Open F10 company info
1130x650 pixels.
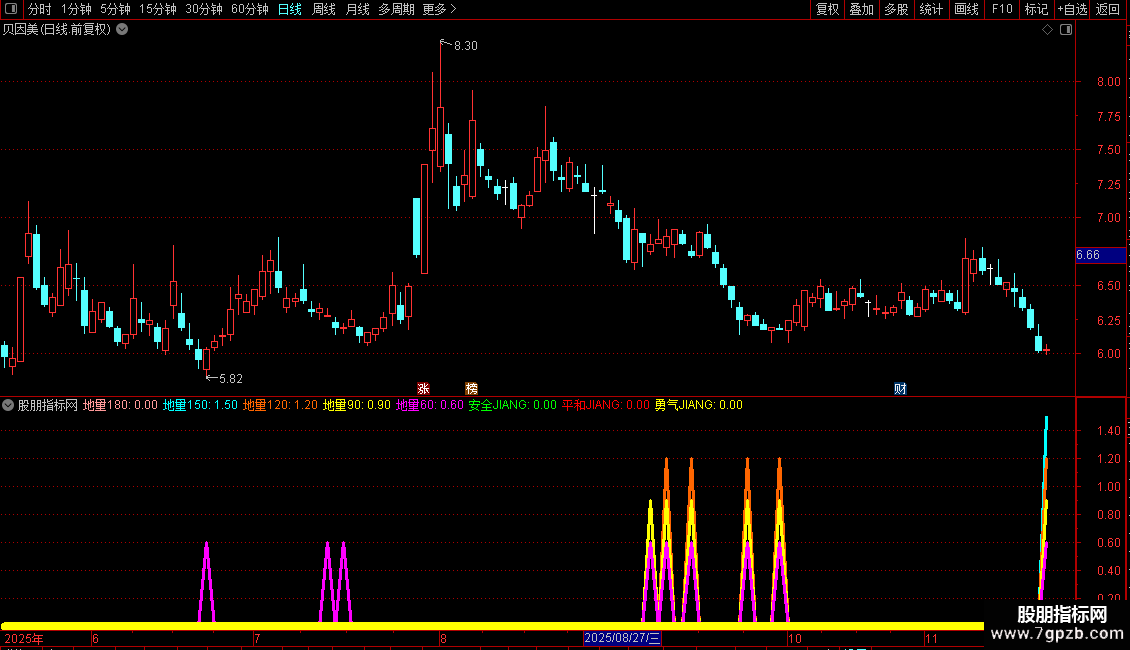1002,9
